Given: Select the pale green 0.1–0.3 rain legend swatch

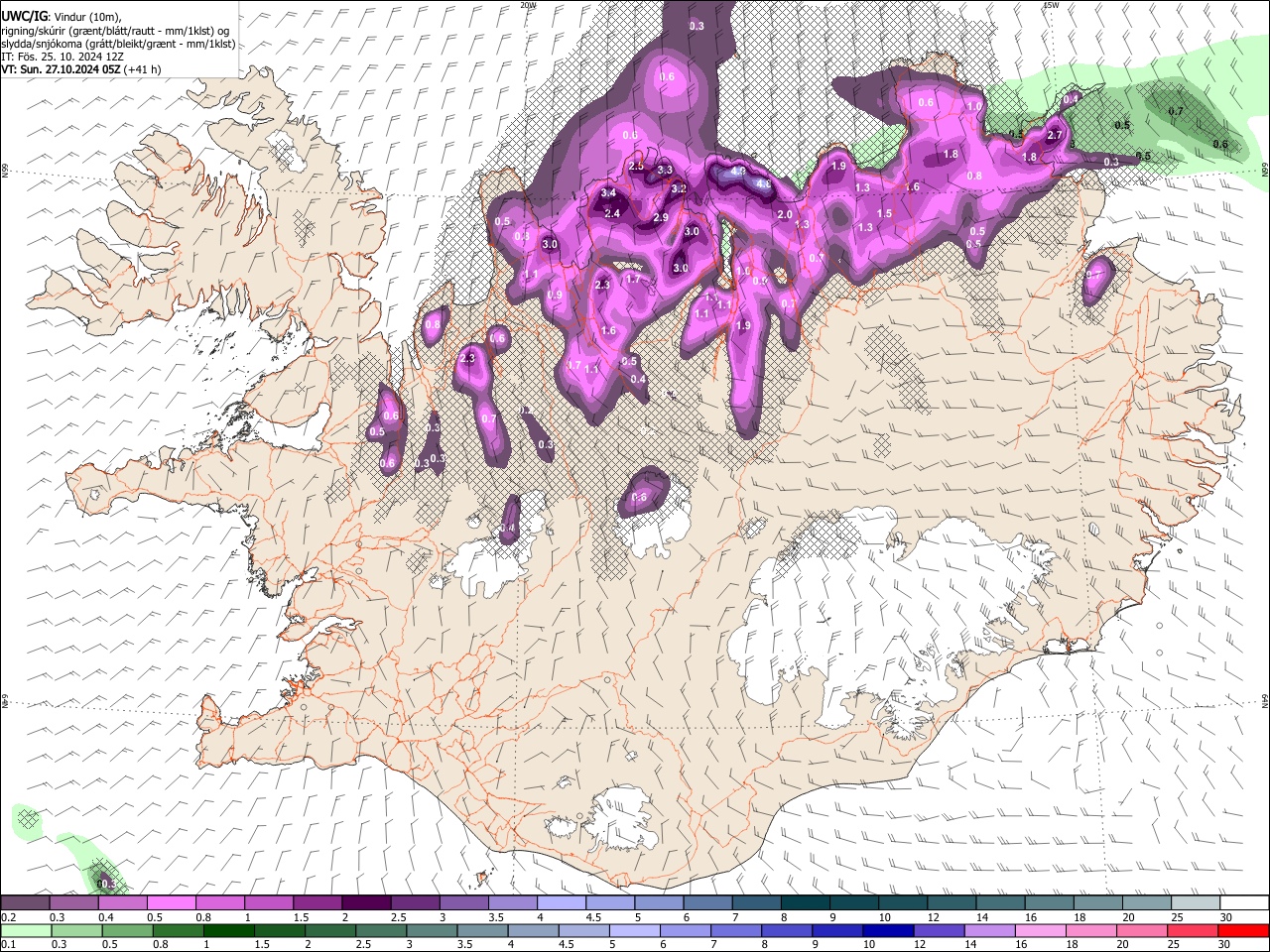Looking at the screenshot, I should (x=26, y=930).
